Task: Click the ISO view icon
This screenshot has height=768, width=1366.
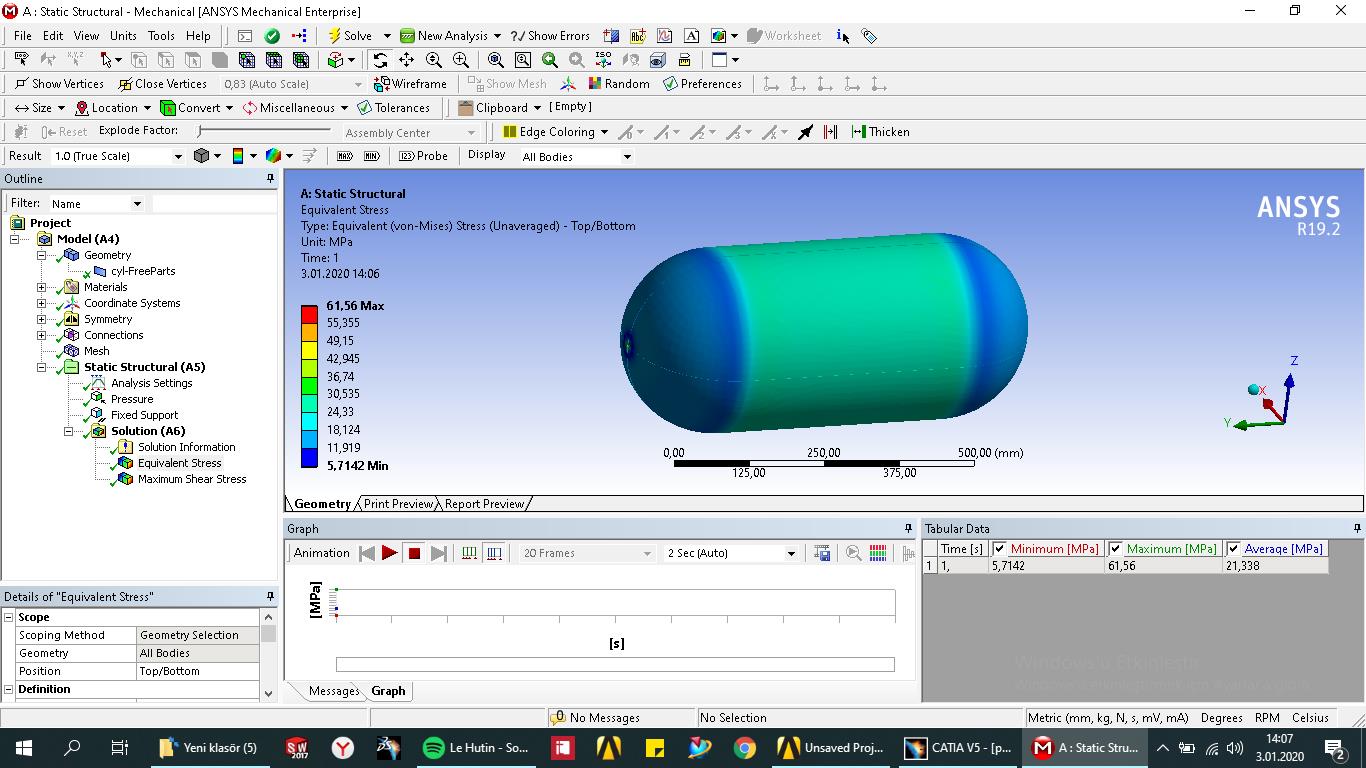Action: 602,59
